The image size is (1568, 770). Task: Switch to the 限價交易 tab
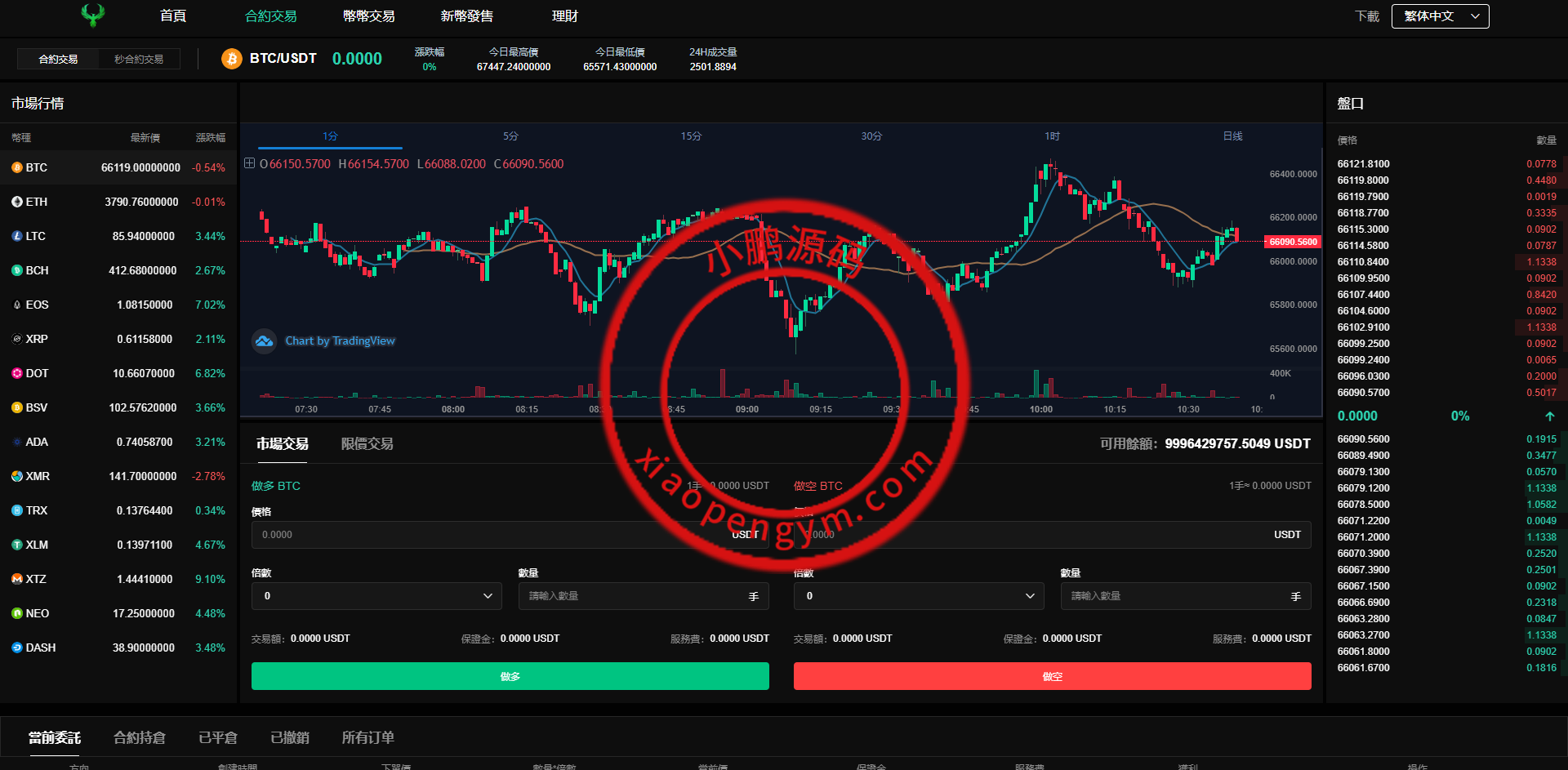[367, 443]
